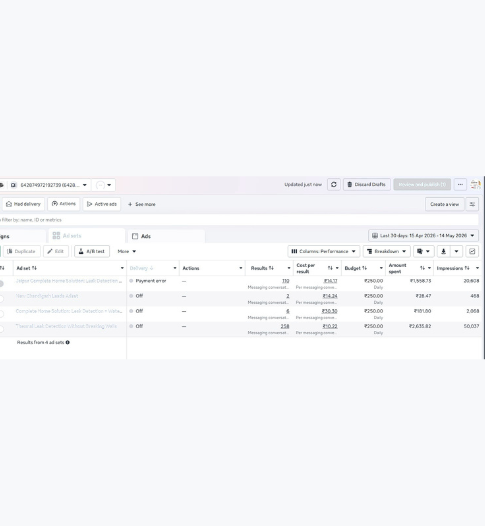Toggle the Thermal Leak Detection ad set switch
Viewport: 485px width, 526px height.
[1, 329]
